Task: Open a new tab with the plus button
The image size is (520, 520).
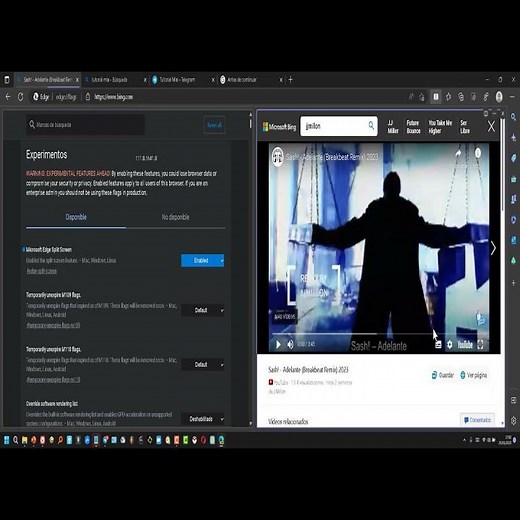Action: pyautogui.click(x=290, y=80)
